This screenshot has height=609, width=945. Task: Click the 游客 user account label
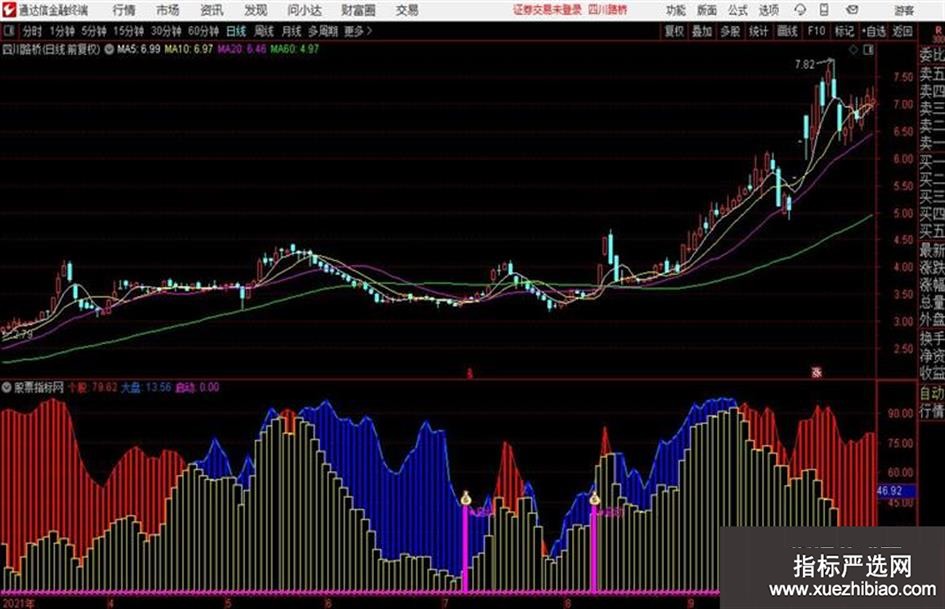[x=903, y=10]
